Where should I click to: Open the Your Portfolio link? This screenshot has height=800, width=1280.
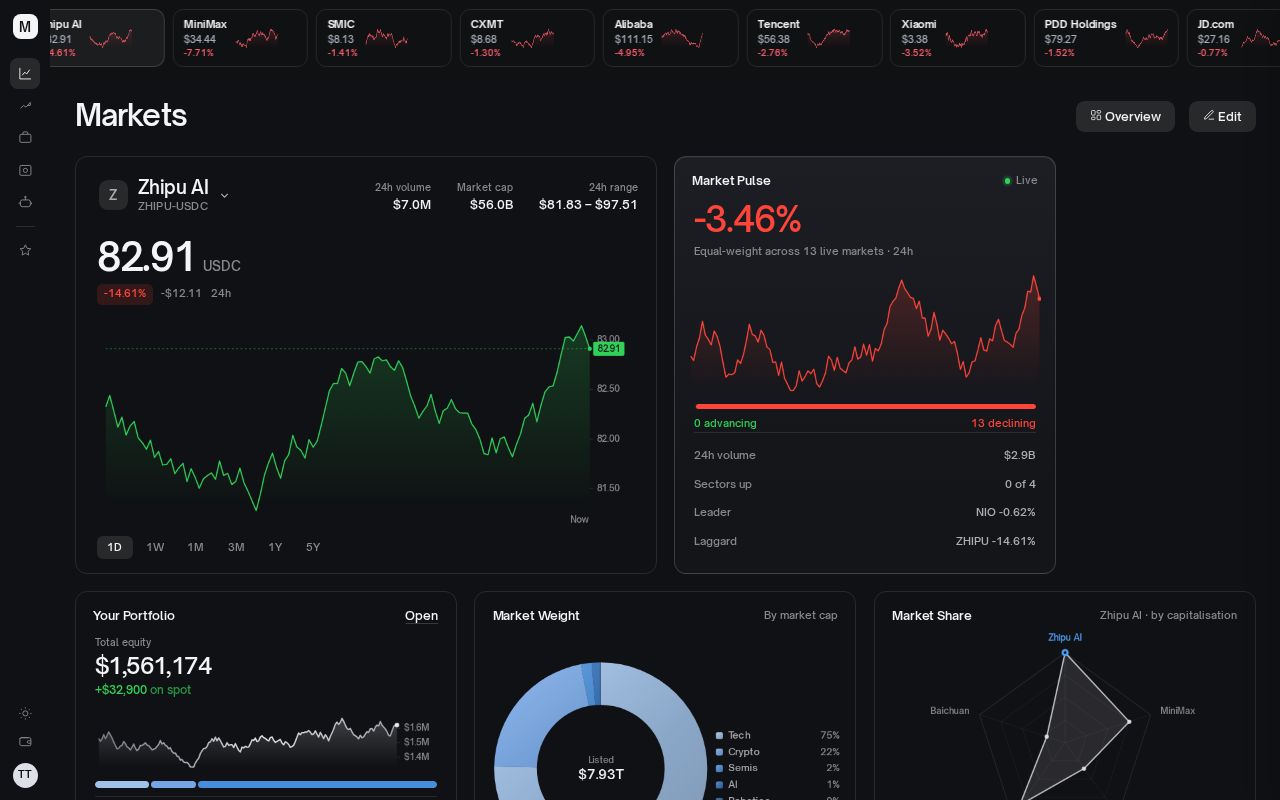click(421, 616)
